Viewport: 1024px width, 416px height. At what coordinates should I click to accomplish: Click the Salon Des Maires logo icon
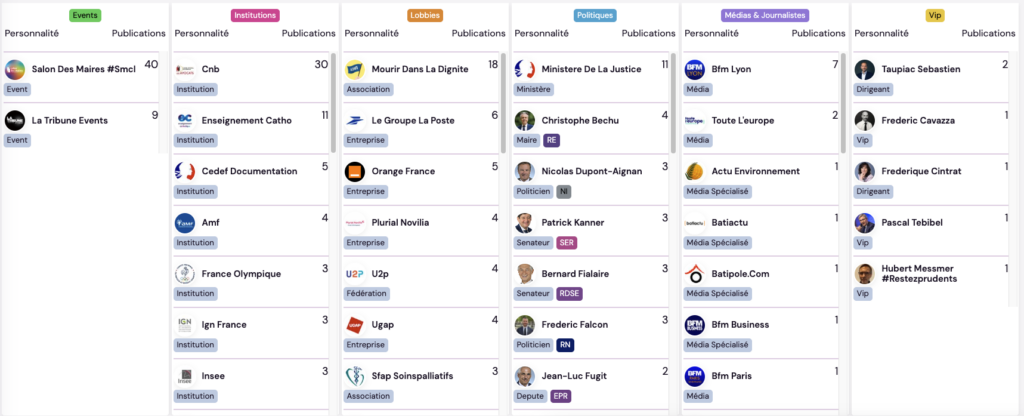coord(15,69)
